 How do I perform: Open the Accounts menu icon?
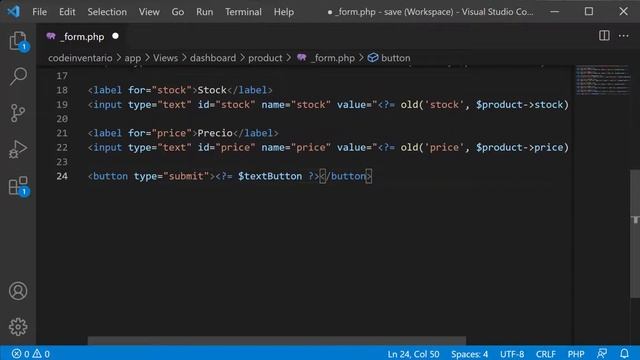(x=18, y=291)
